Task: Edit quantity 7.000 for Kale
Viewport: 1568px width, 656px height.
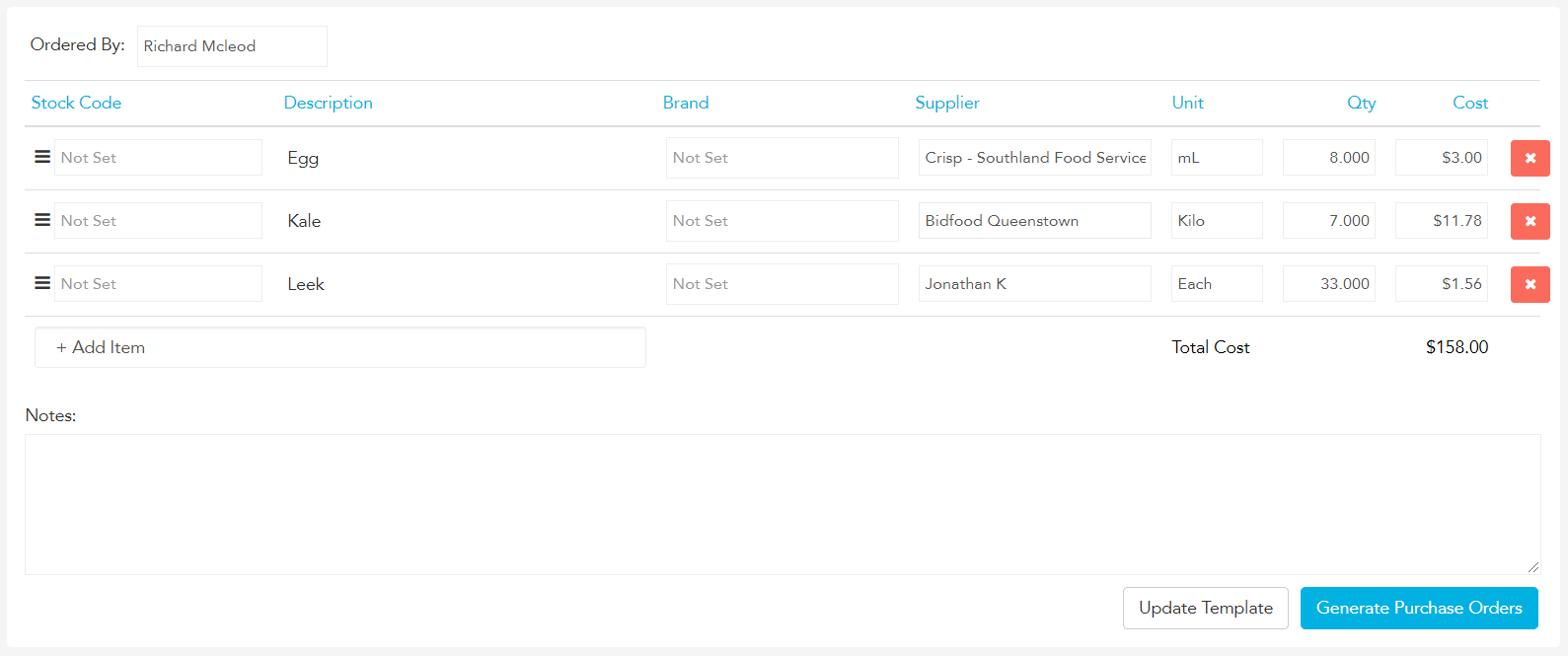Action: pos(1329,221)
